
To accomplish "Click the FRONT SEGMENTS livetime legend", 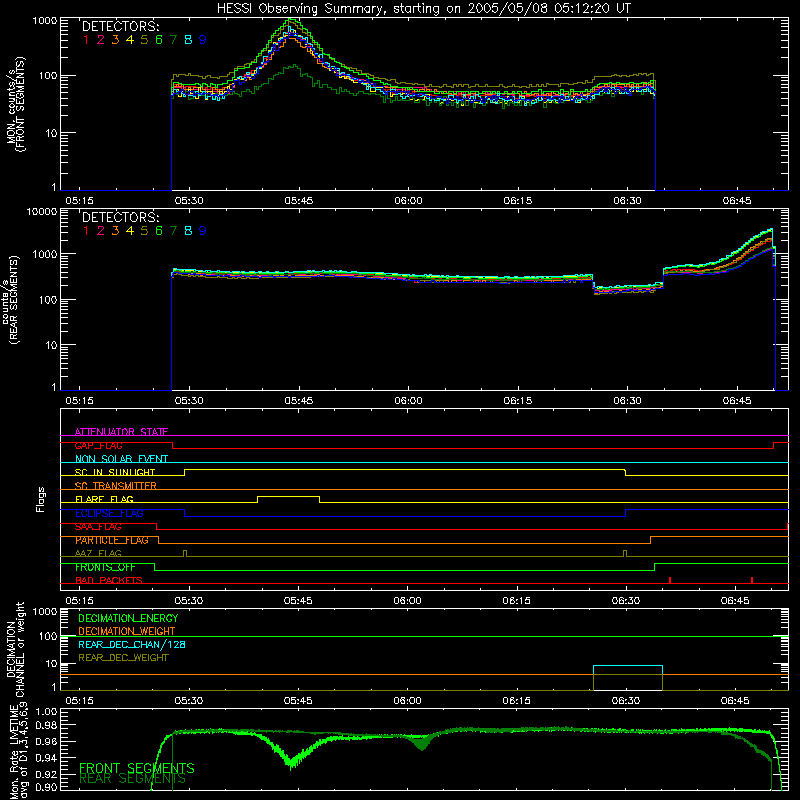I will click(137, 768).
